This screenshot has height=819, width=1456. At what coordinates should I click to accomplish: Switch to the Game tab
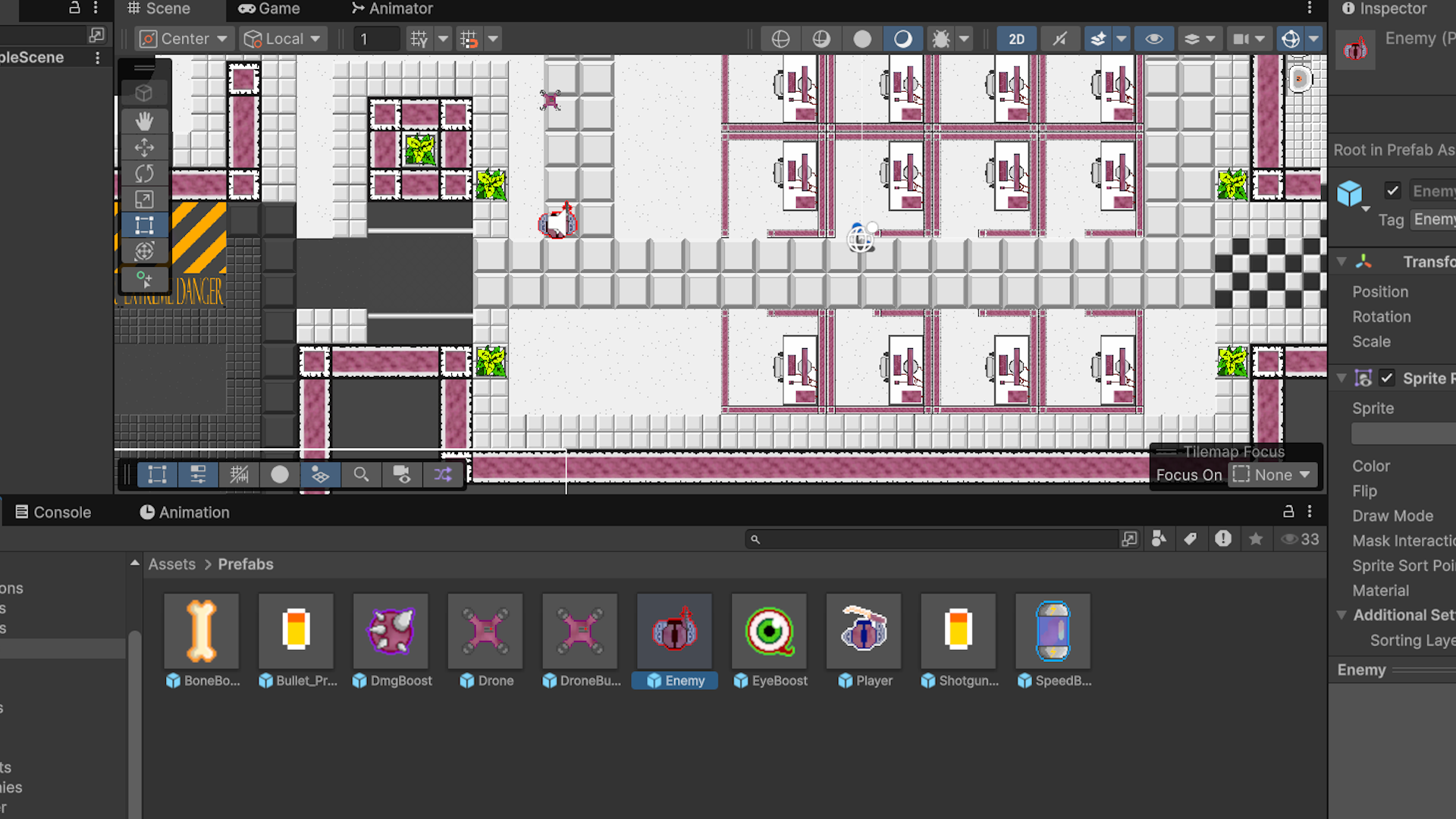(269, 9)
